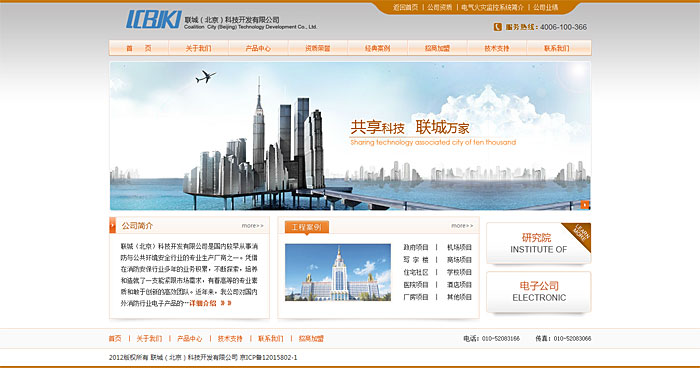Click the double arrow icon after 详细介绍

point(226,303)
